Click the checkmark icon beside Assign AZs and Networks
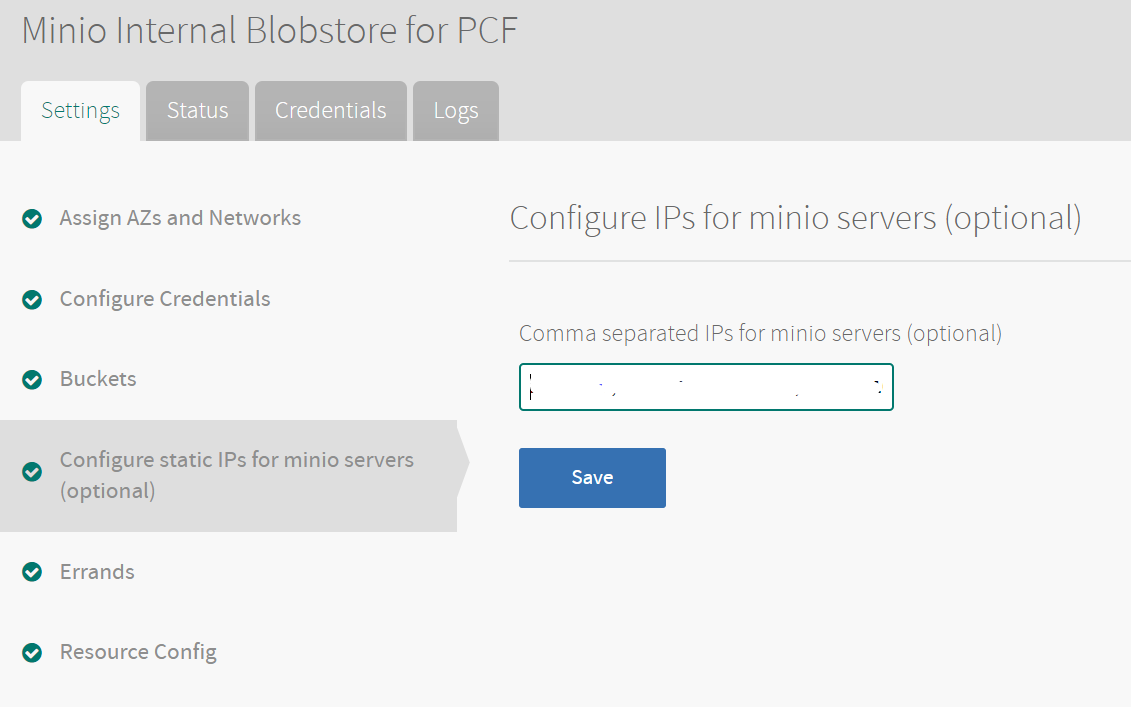The height and width of the screenshot is (707, 1131). pyautogui.click(x=31, y=218)
